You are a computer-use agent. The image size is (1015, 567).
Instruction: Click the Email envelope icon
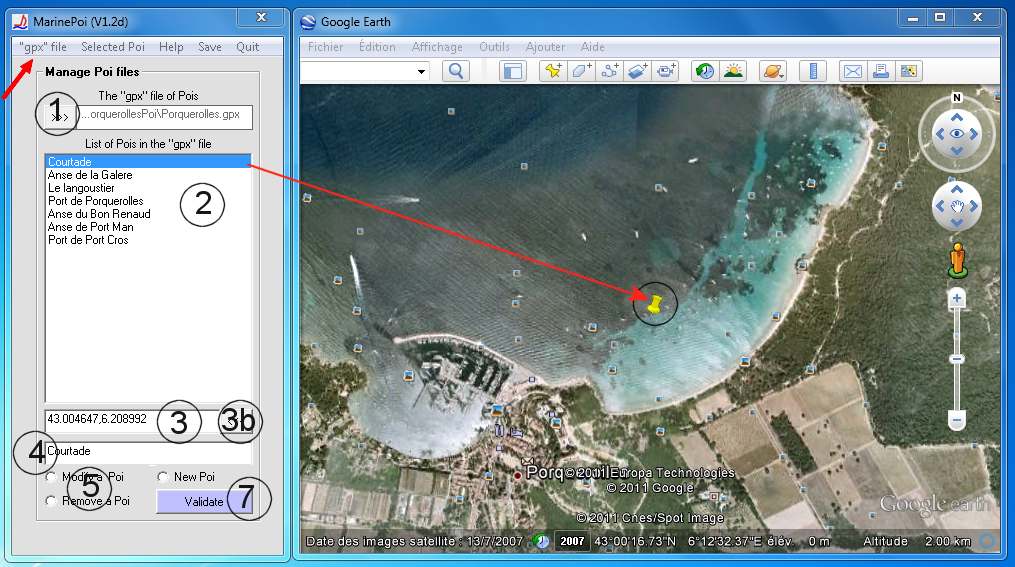point(853,71)
